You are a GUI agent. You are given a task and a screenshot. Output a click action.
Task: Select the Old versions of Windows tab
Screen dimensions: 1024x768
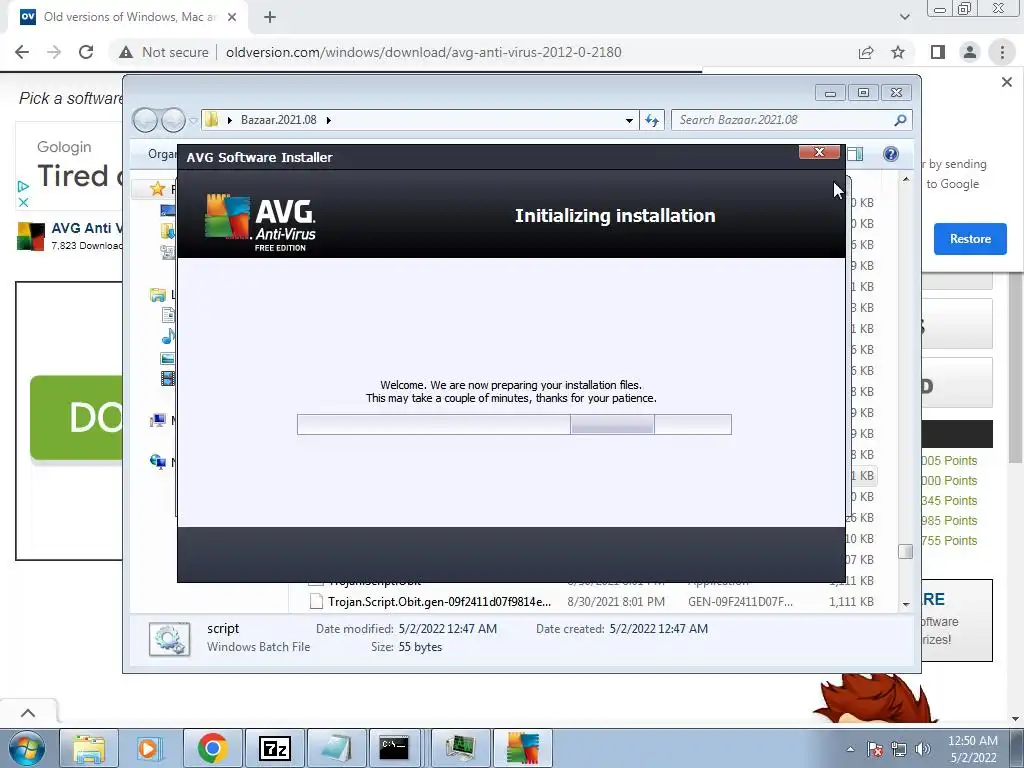[x=127, y=18]
